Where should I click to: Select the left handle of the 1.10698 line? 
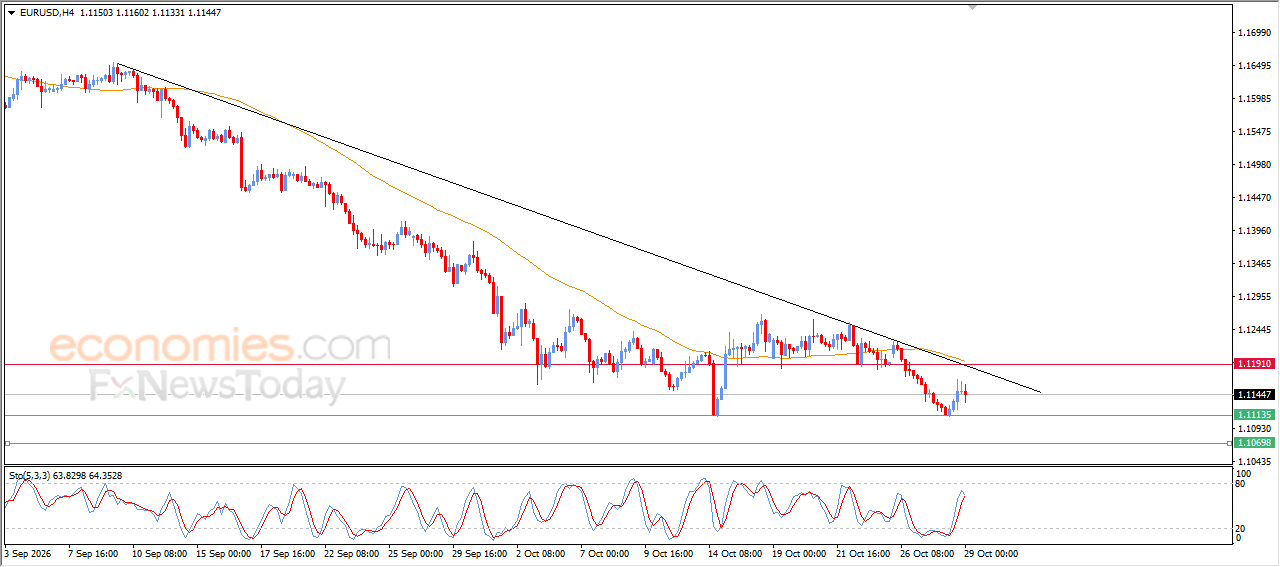coord(7,442)
